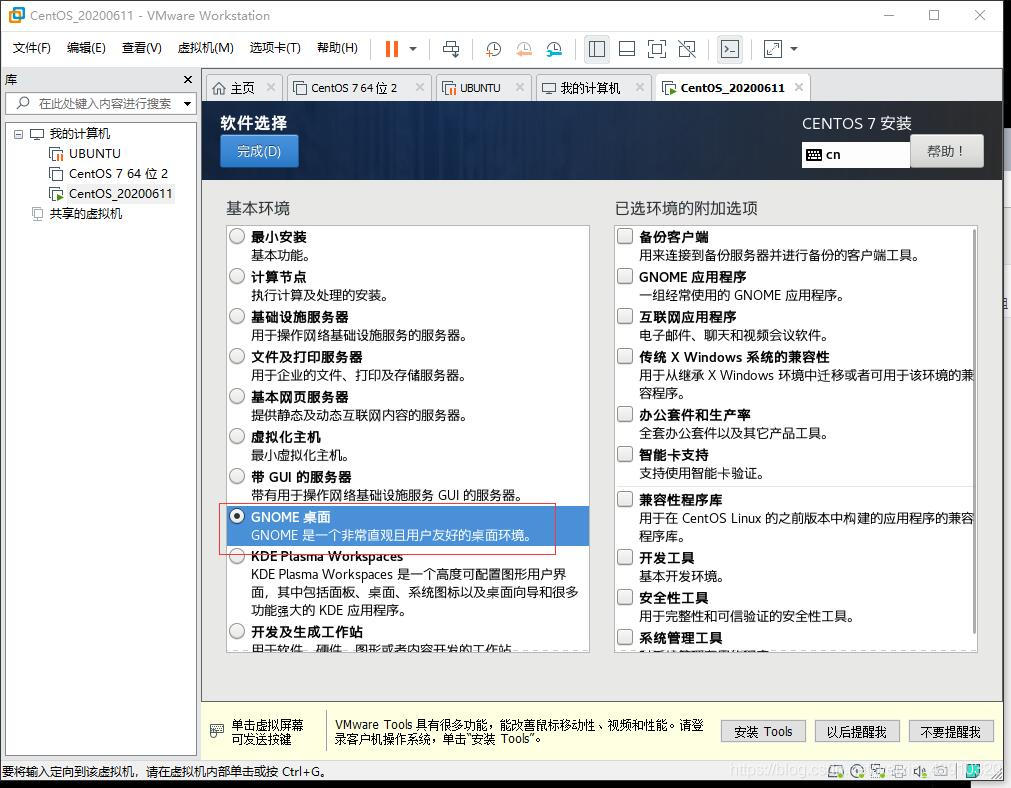Open the 虚拟机 menu
The height and width of the screenshot is (788, 1011).
click(205, 47)
